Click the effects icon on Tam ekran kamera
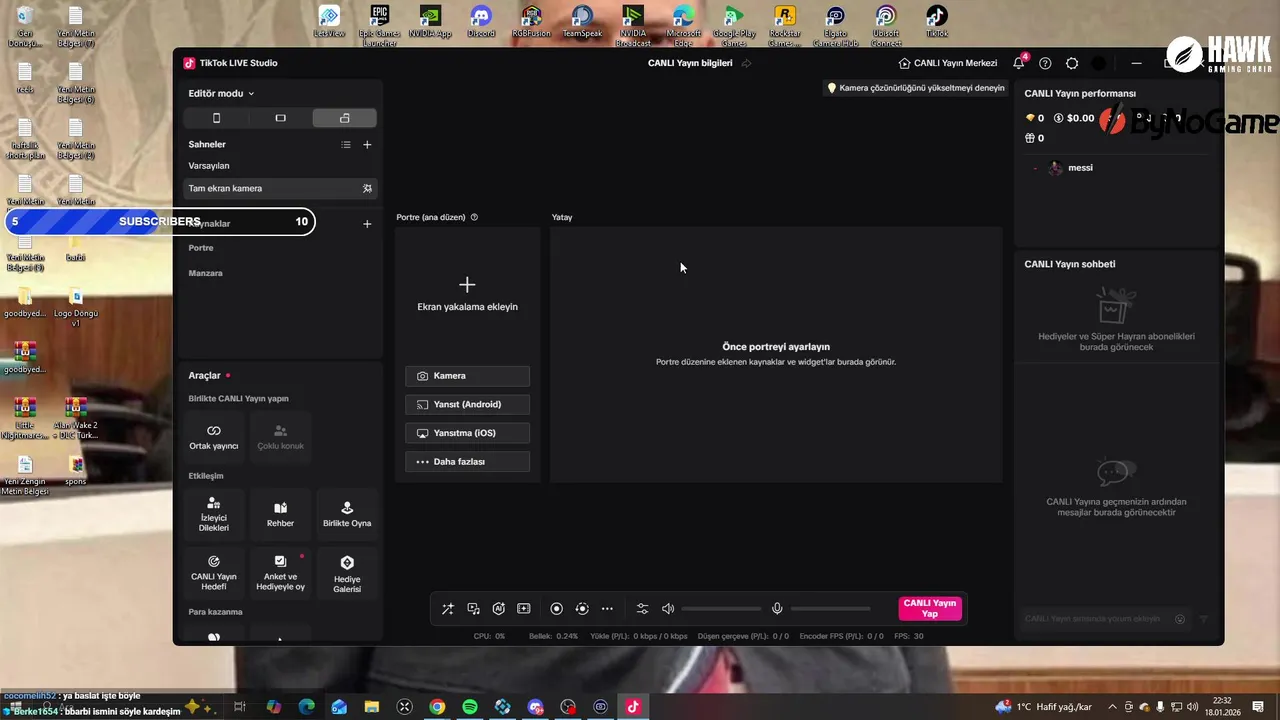The width and height of the screenshot is (1280, 720). pos(367,188)
